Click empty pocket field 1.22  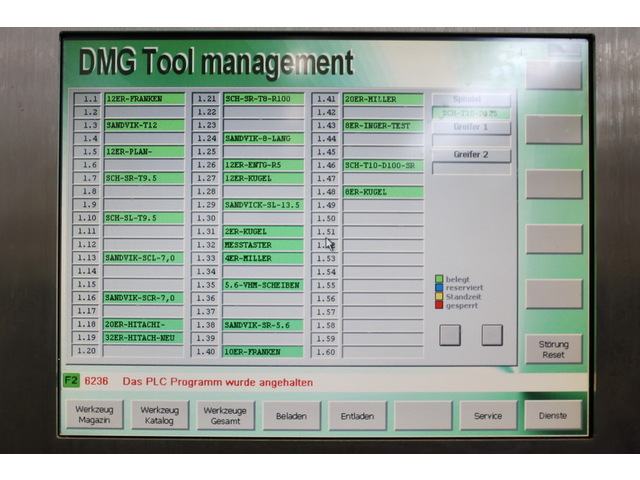[264, 112]
